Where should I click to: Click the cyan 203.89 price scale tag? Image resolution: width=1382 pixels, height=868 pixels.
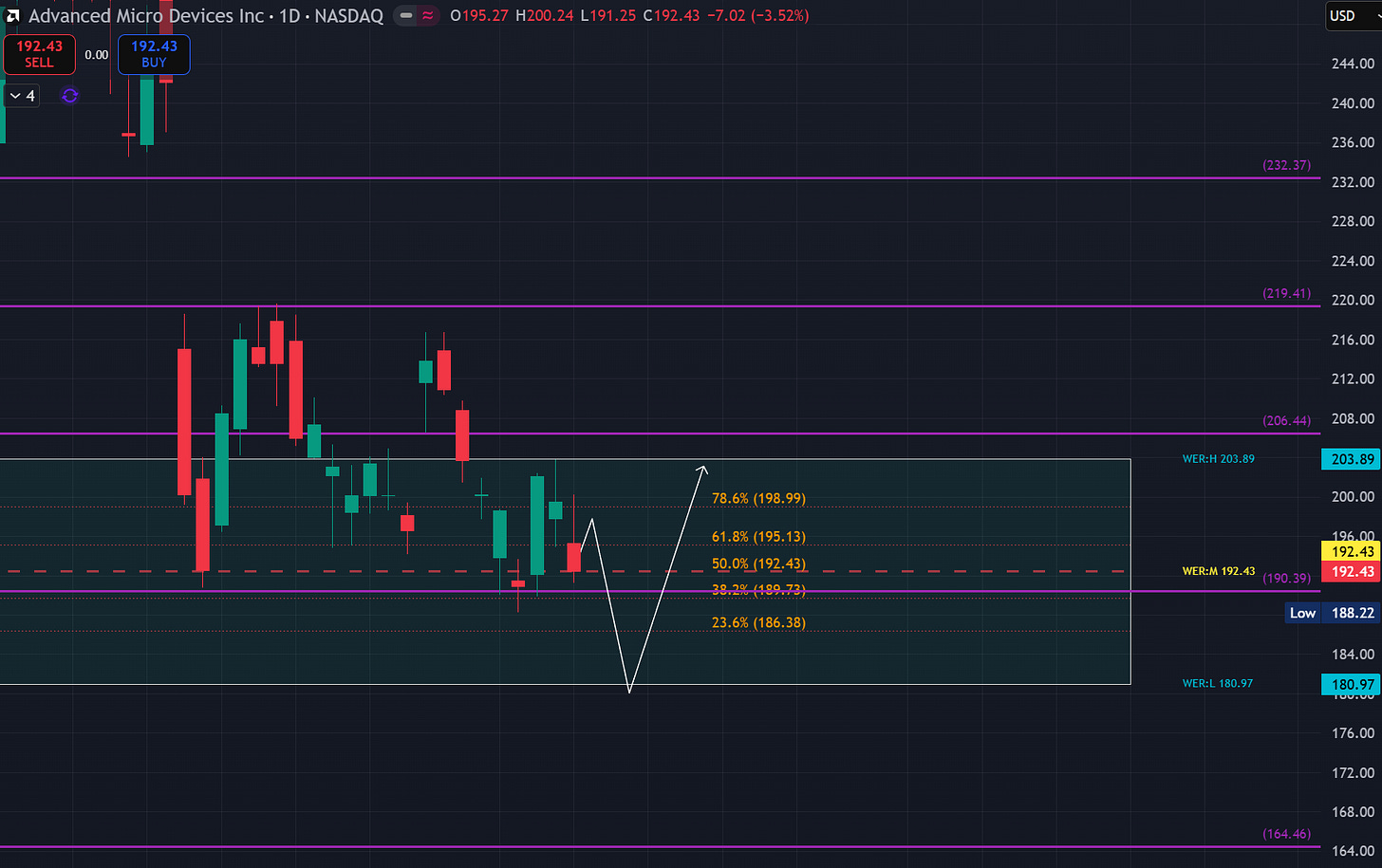click(1352, 459)
